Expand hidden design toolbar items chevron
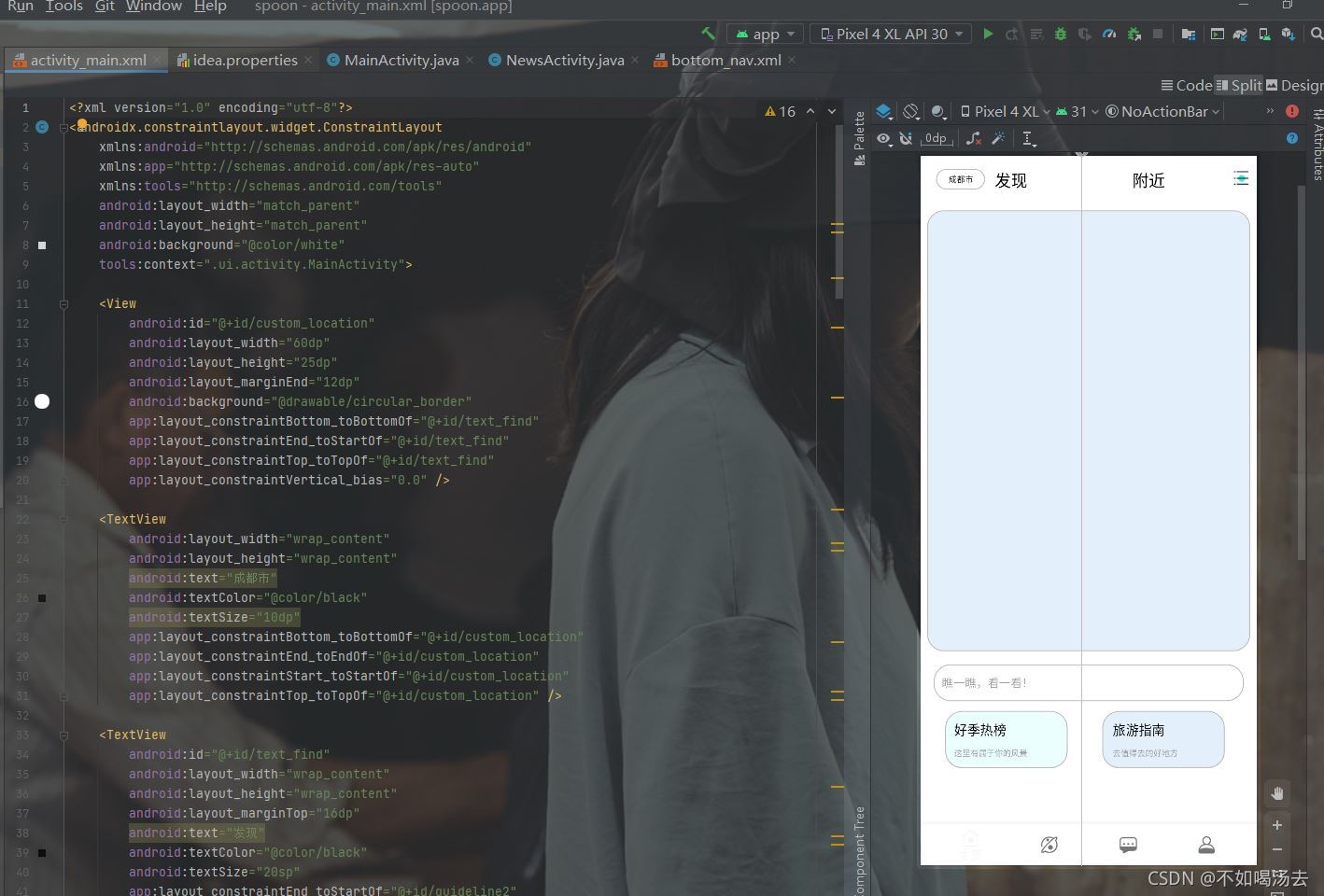This screenshot has height=896, width=1324. click(1269, 111)
